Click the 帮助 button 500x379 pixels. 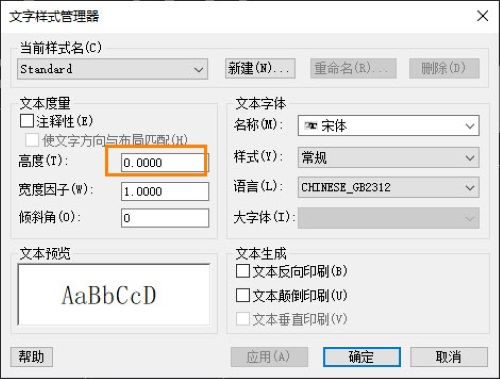(x=31, y=357)
